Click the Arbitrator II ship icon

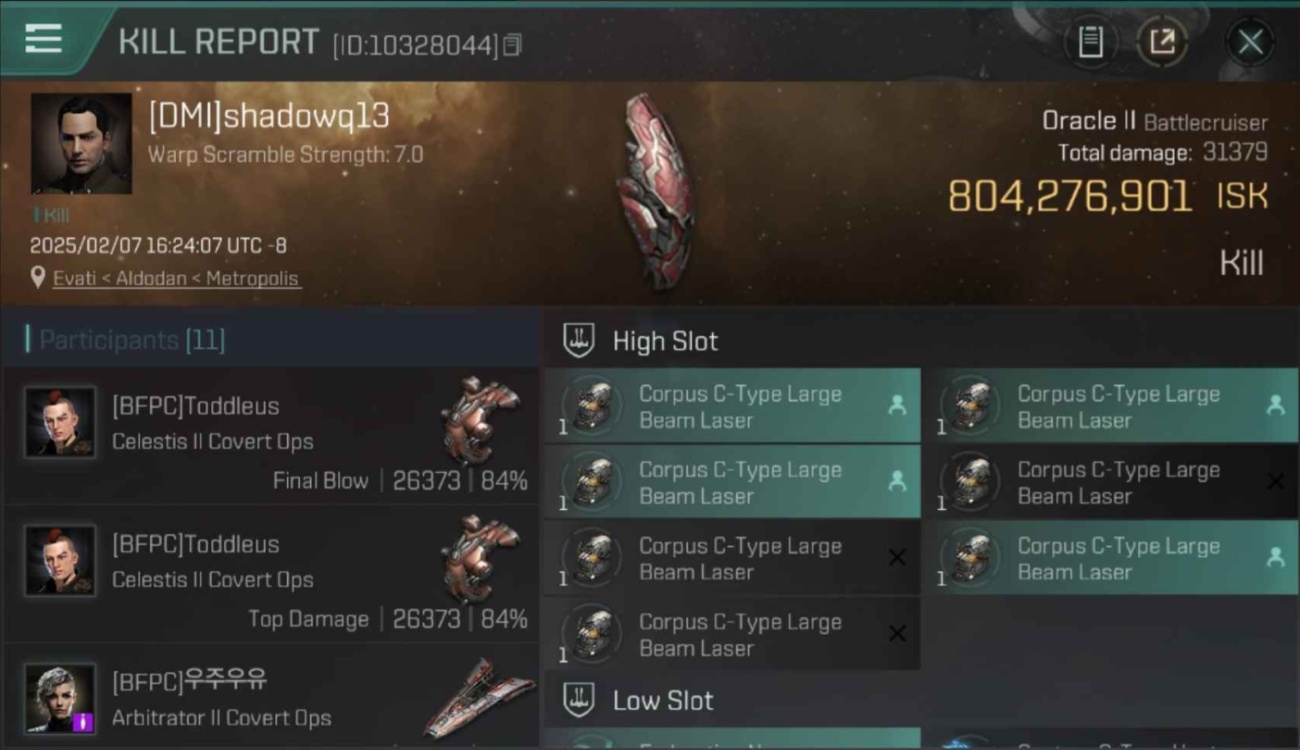point(472,697)
